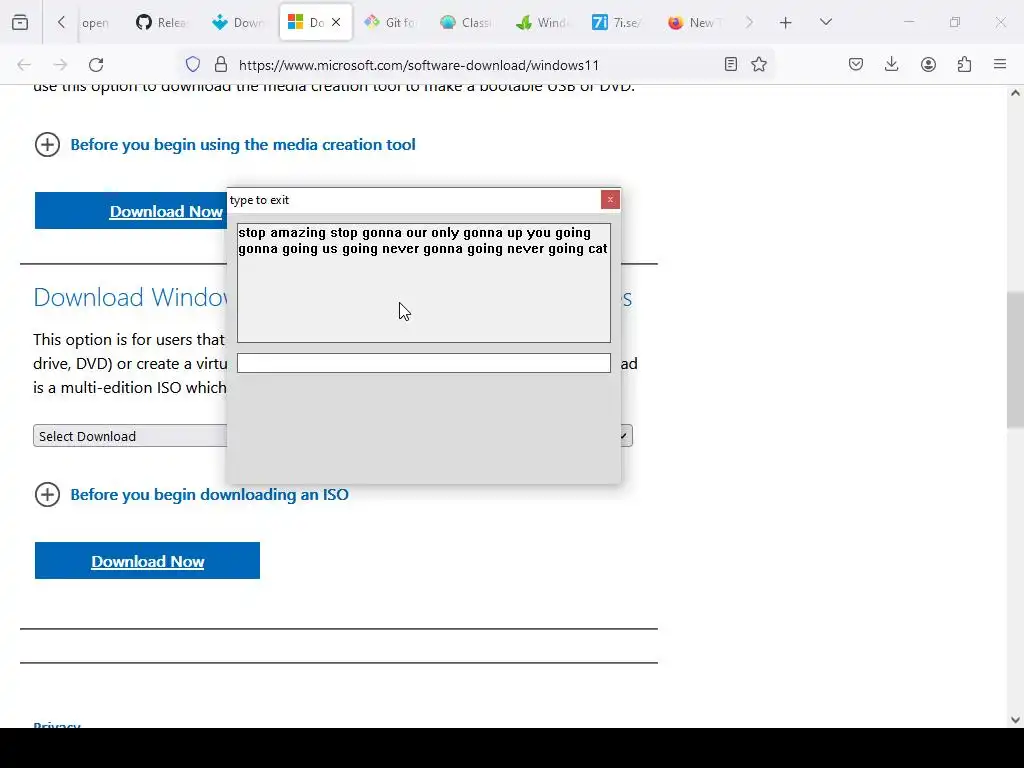Switch to the Firefox New Tab

click(694, 22)
